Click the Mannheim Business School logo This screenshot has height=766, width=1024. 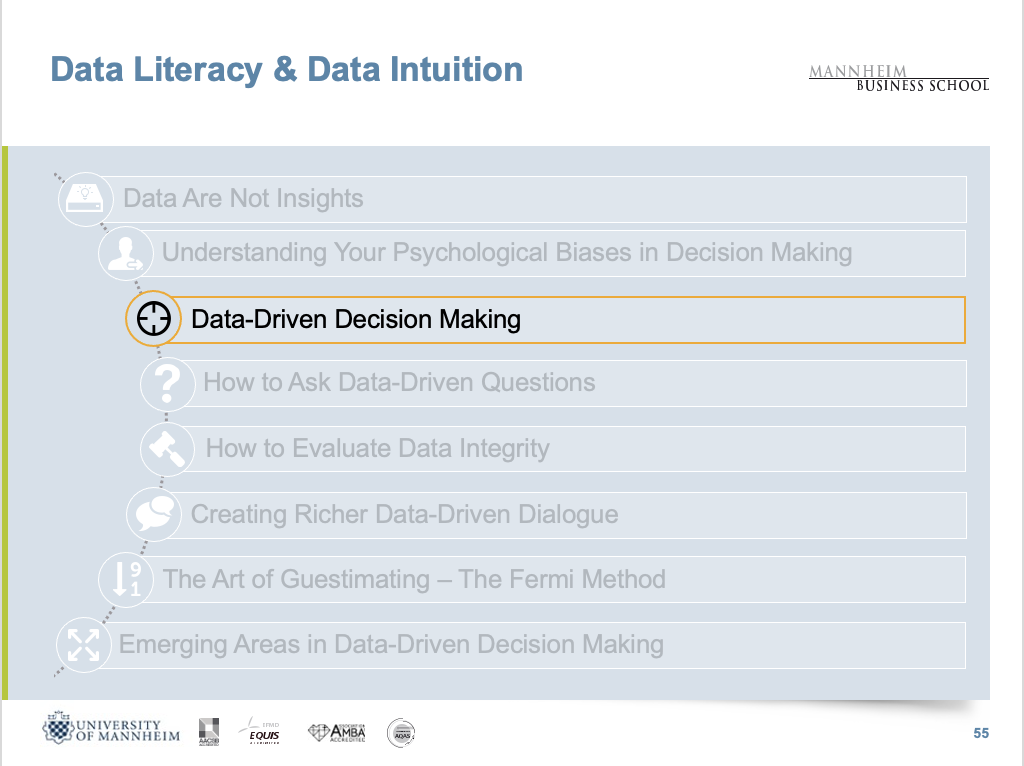click(x=898, y=77)
